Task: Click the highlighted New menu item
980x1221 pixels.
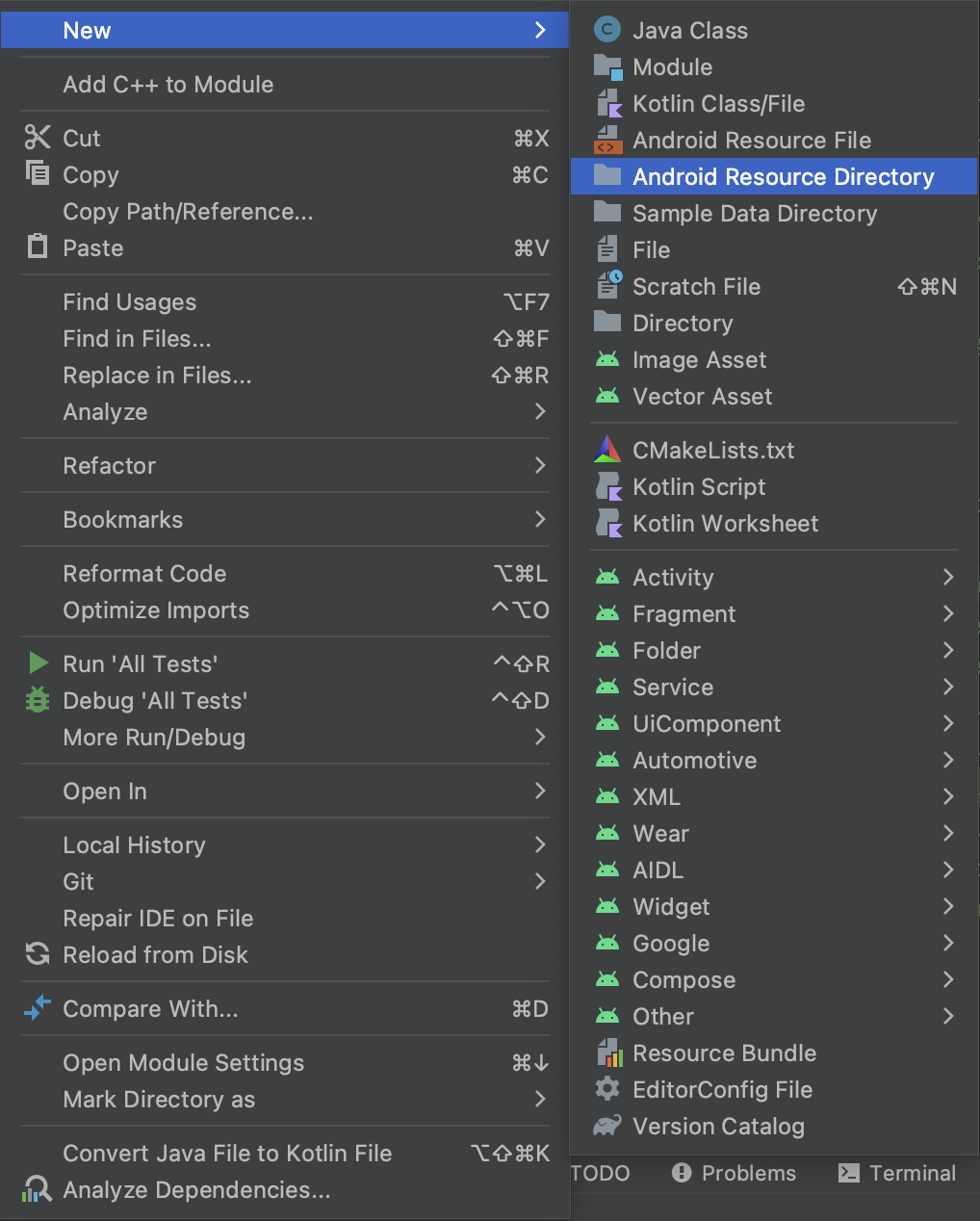Action: [285, 31]
